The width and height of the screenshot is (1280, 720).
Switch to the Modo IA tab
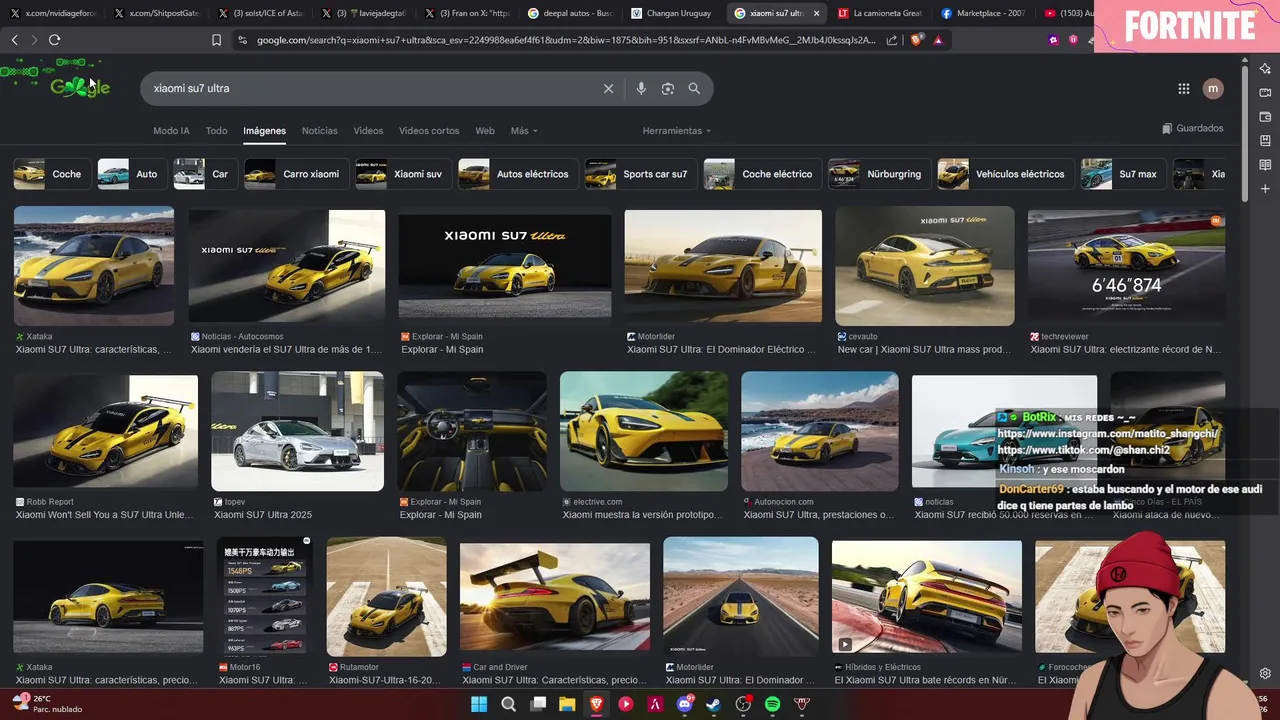pyautogui.click(x=171, y=130)
